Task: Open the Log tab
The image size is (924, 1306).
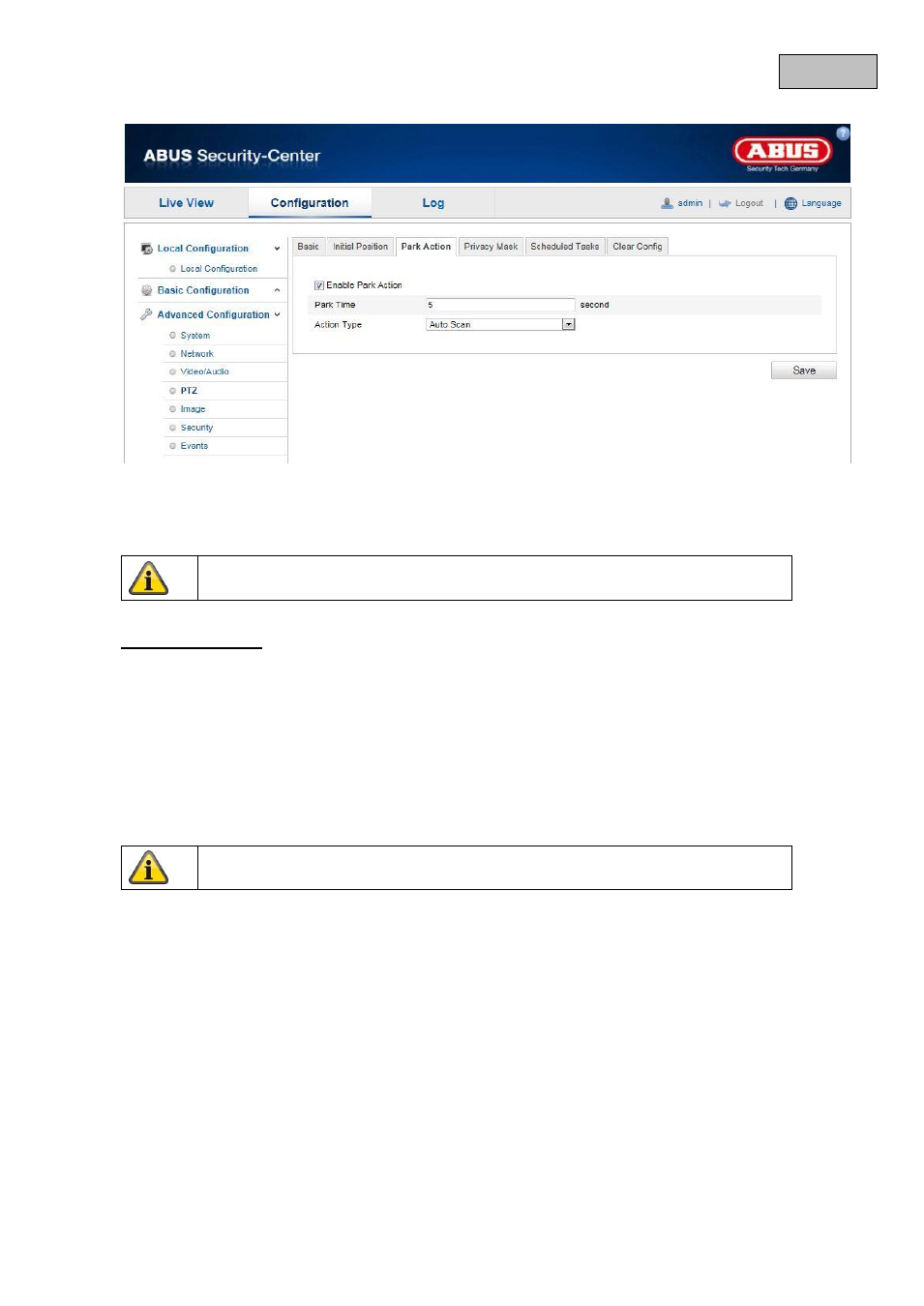Action: click(x=433, y=203)
